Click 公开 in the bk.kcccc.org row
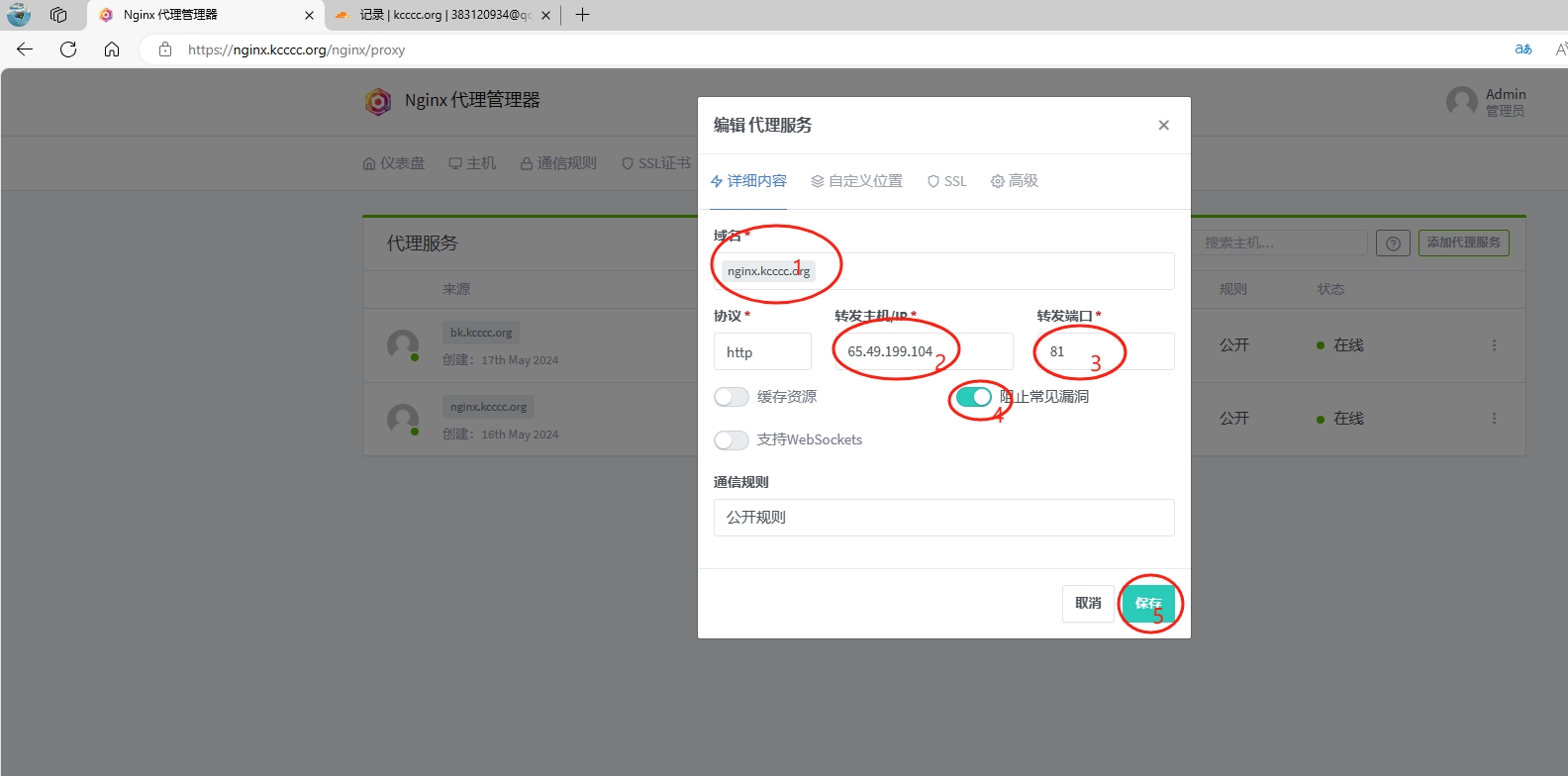This screenshot has height=776, width=1568. coord(1234,345)
